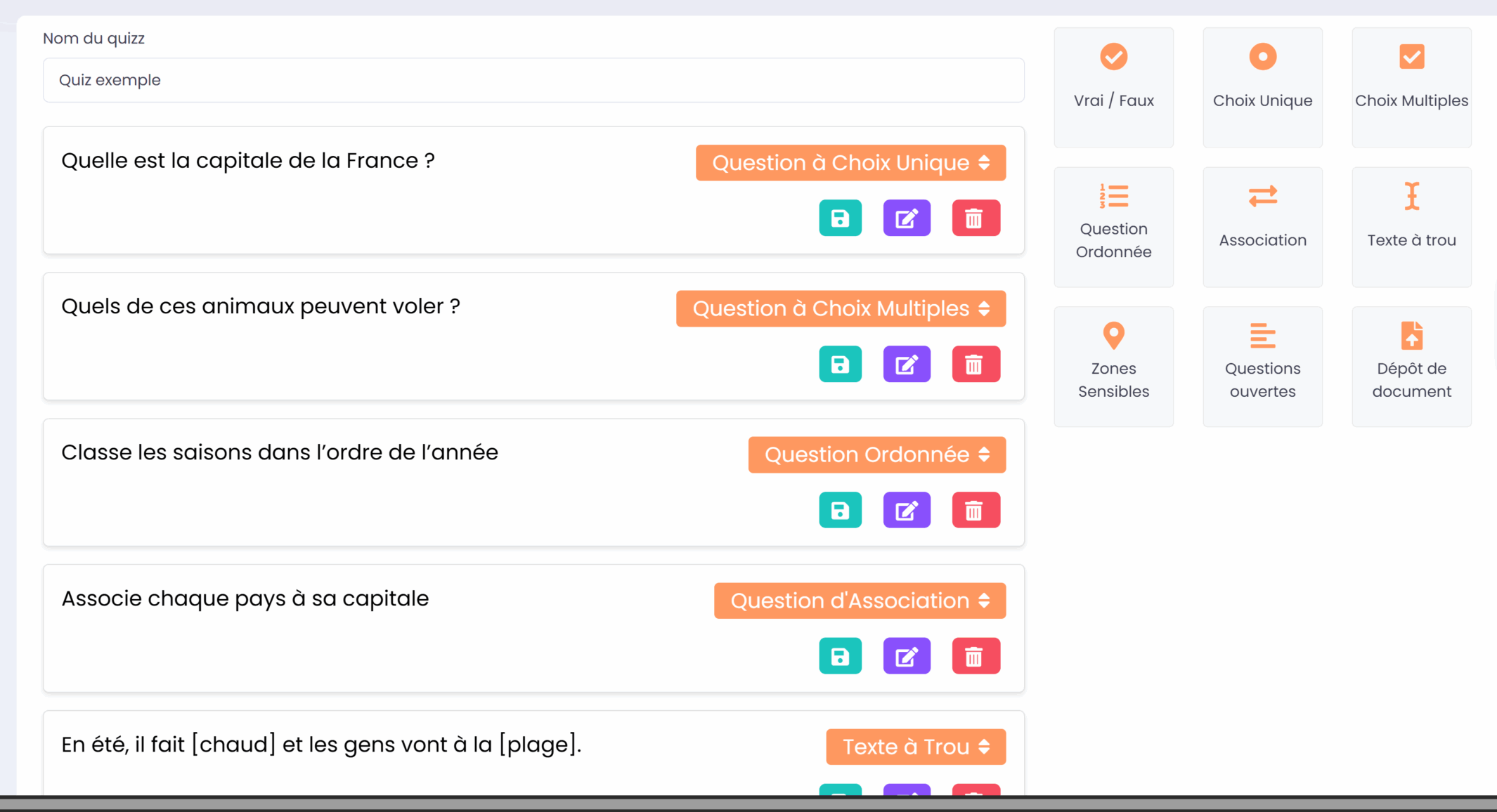
Task: Edit the country-capital association question
Action: click(x=907, y=656)
